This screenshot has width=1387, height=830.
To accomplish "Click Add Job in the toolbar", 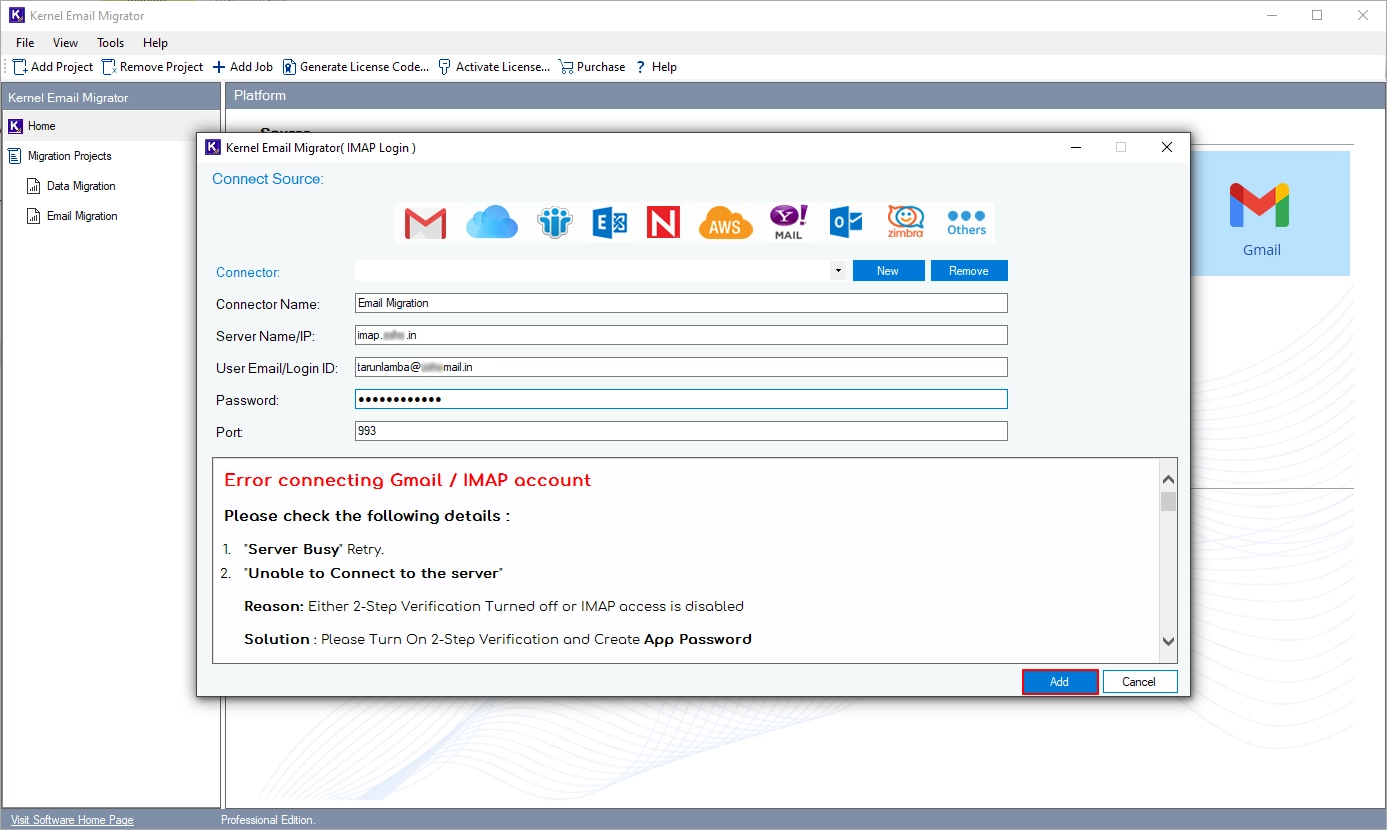I will (242, 67).
